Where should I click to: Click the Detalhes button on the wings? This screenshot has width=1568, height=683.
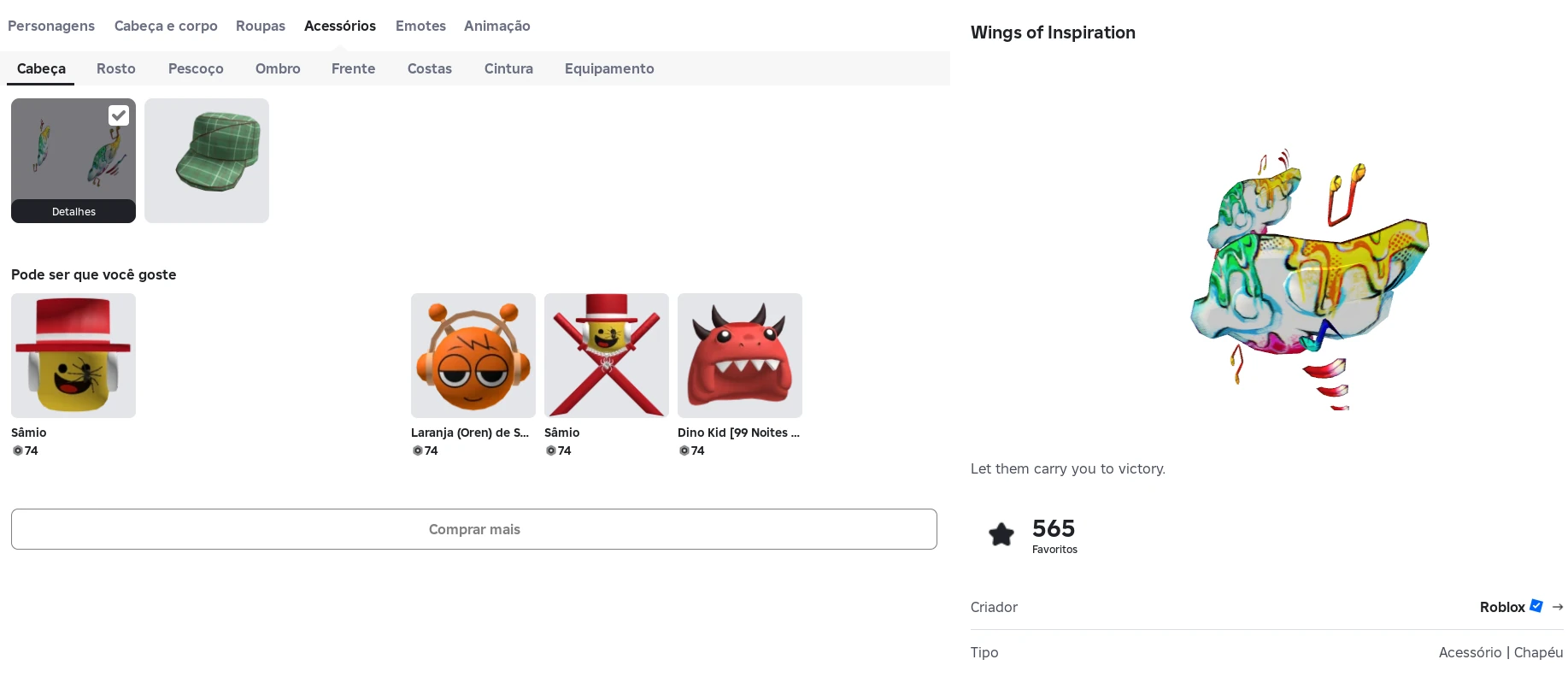[x=73, y=211]
